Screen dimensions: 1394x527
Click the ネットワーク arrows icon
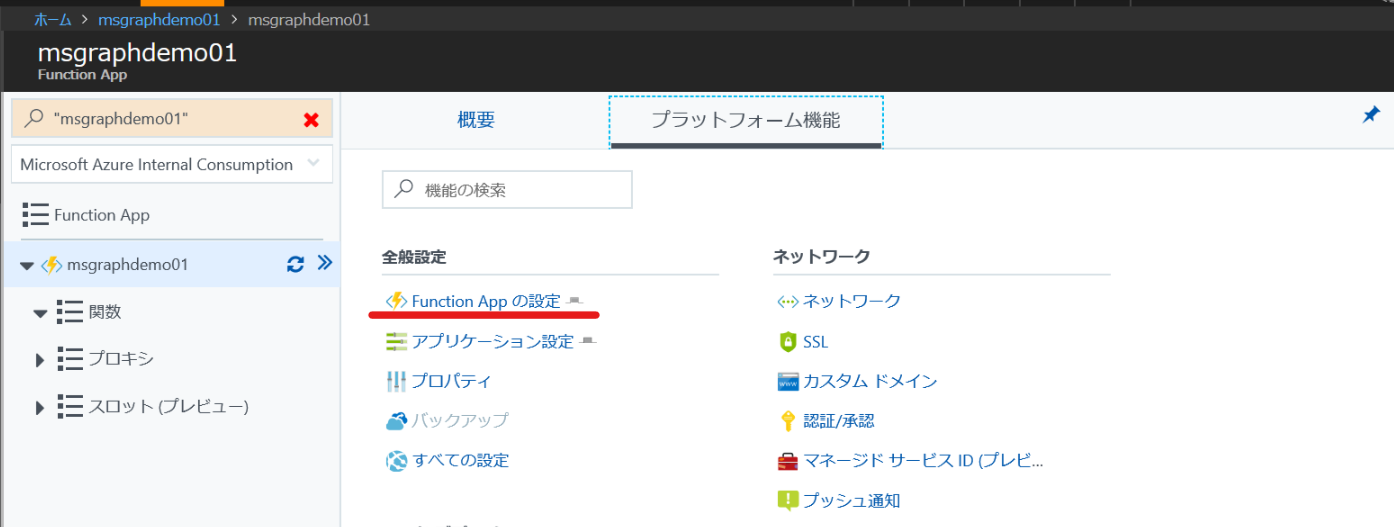click(788, 301)
